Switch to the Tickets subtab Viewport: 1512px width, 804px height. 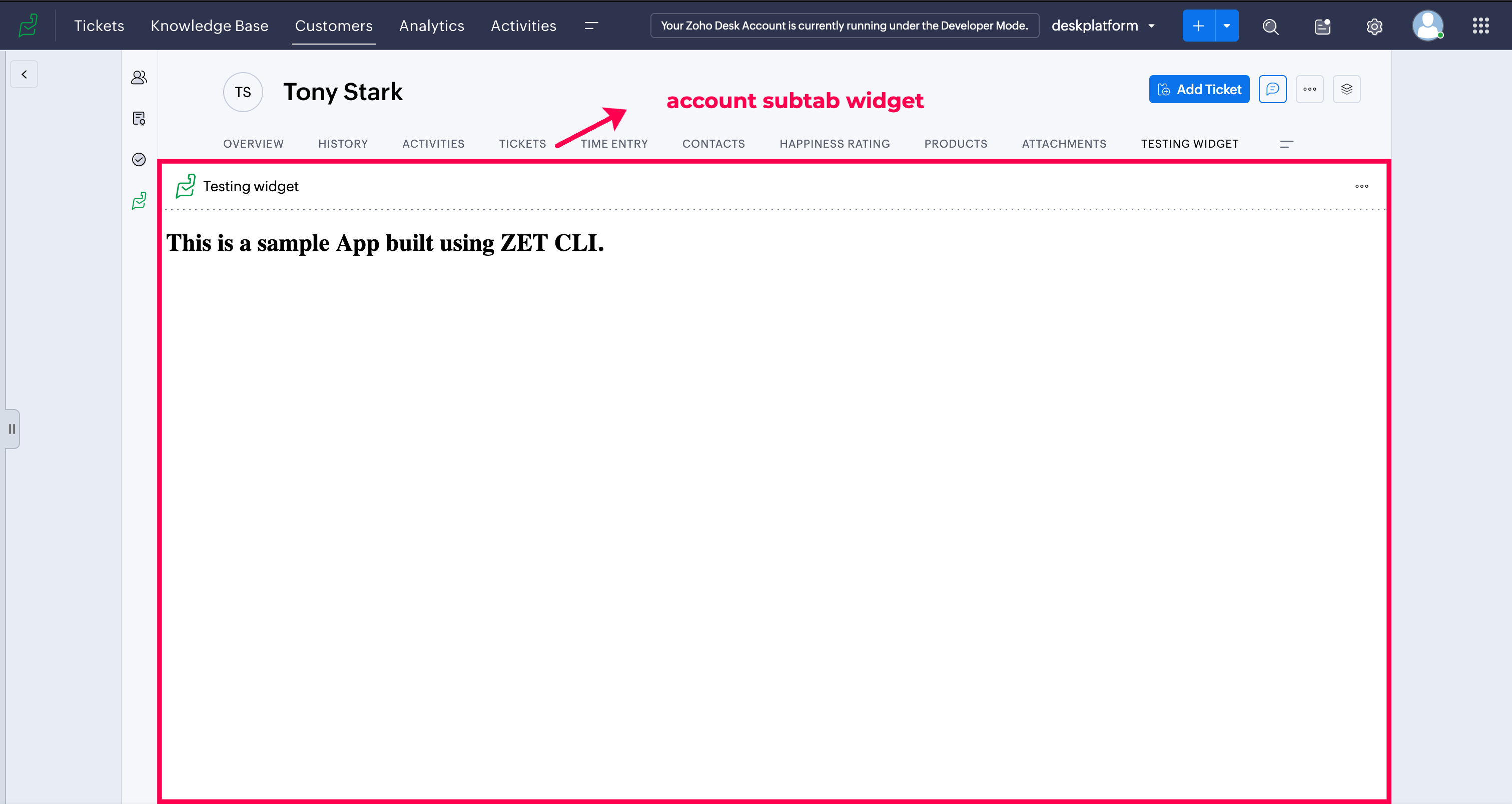pyautogui.click(x=522, y=143)
